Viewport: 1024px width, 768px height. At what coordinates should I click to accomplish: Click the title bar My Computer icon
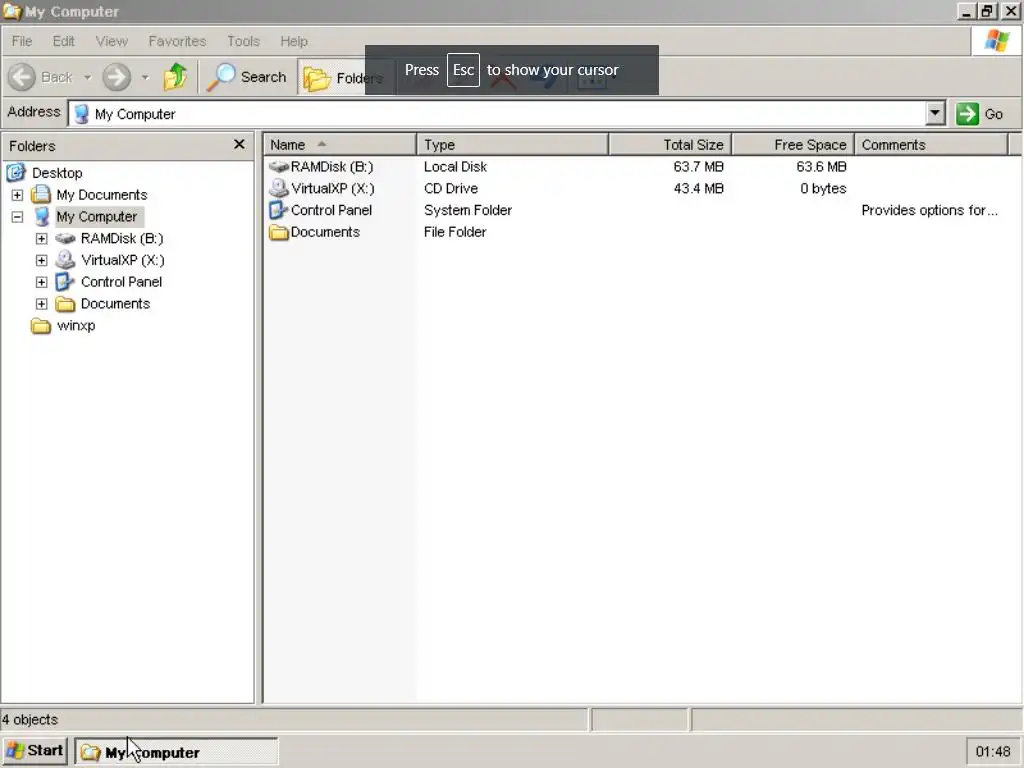12,11
